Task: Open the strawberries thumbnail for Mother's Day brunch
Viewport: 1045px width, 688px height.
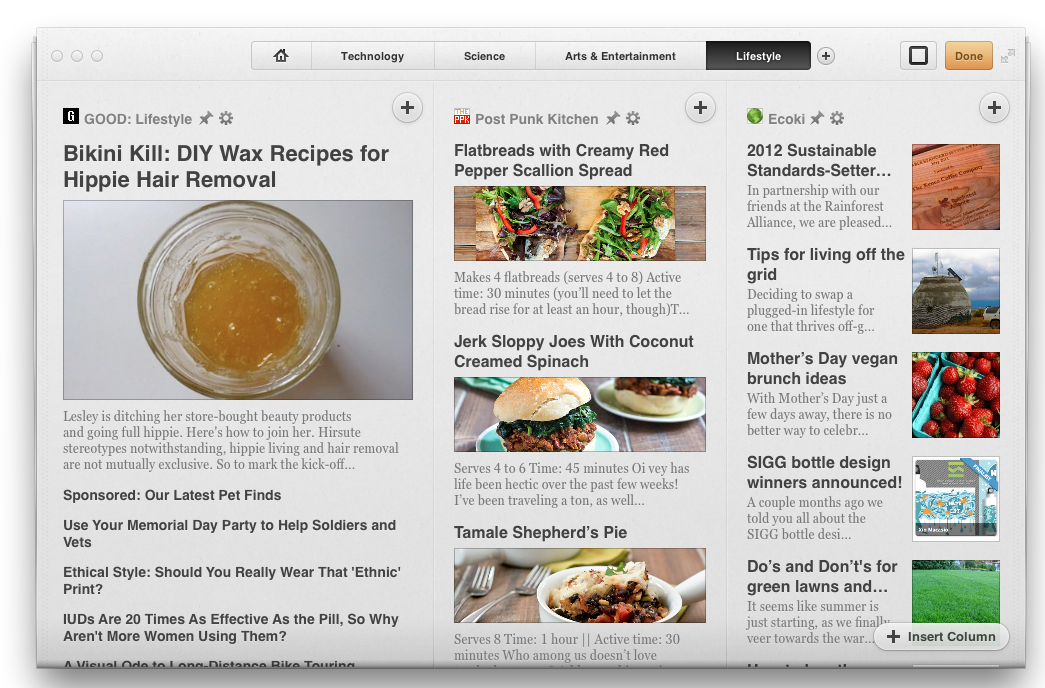Action: (x=955, y=395)
